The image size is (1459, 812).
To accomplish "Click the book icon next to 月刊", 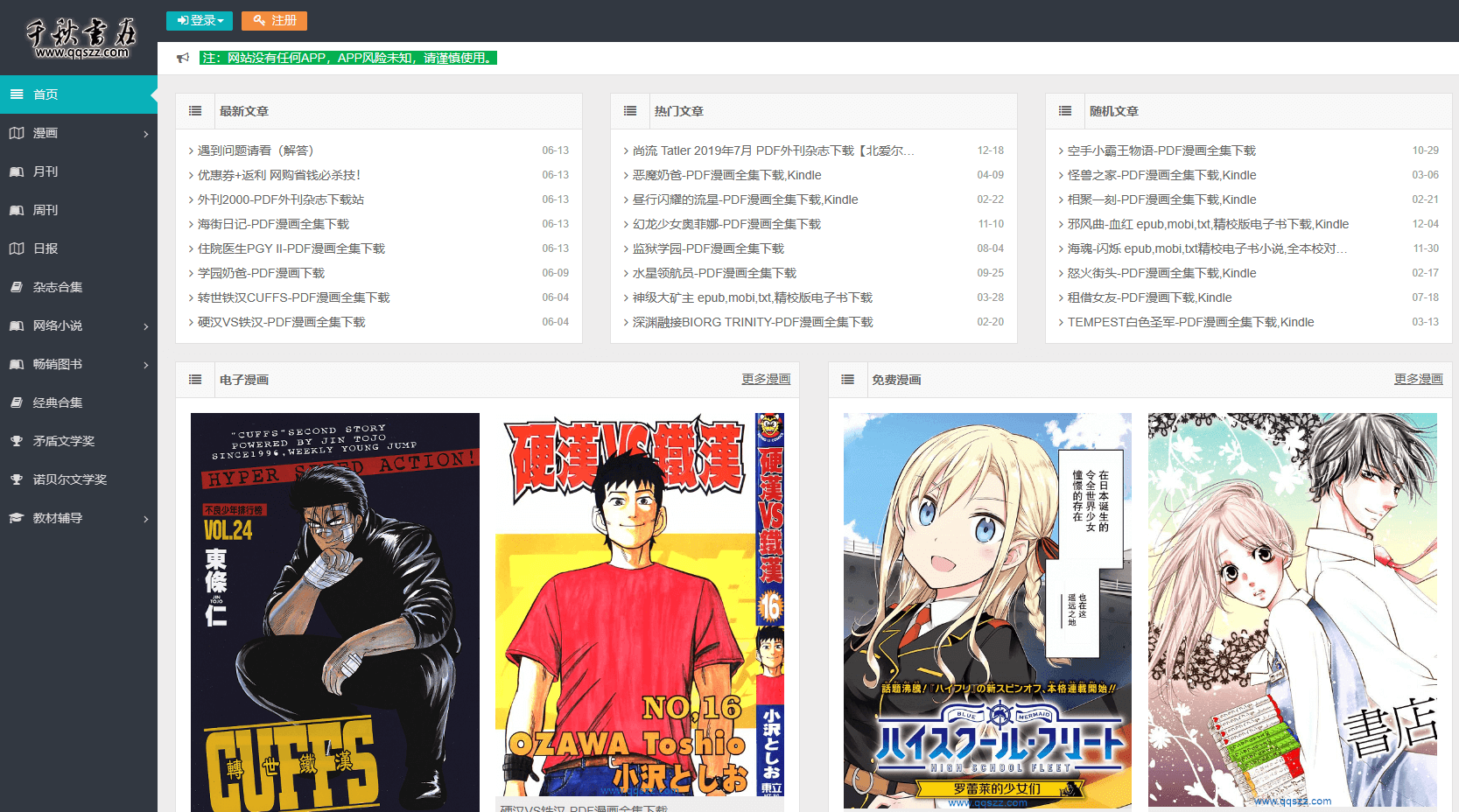I will tap(17, 171).
